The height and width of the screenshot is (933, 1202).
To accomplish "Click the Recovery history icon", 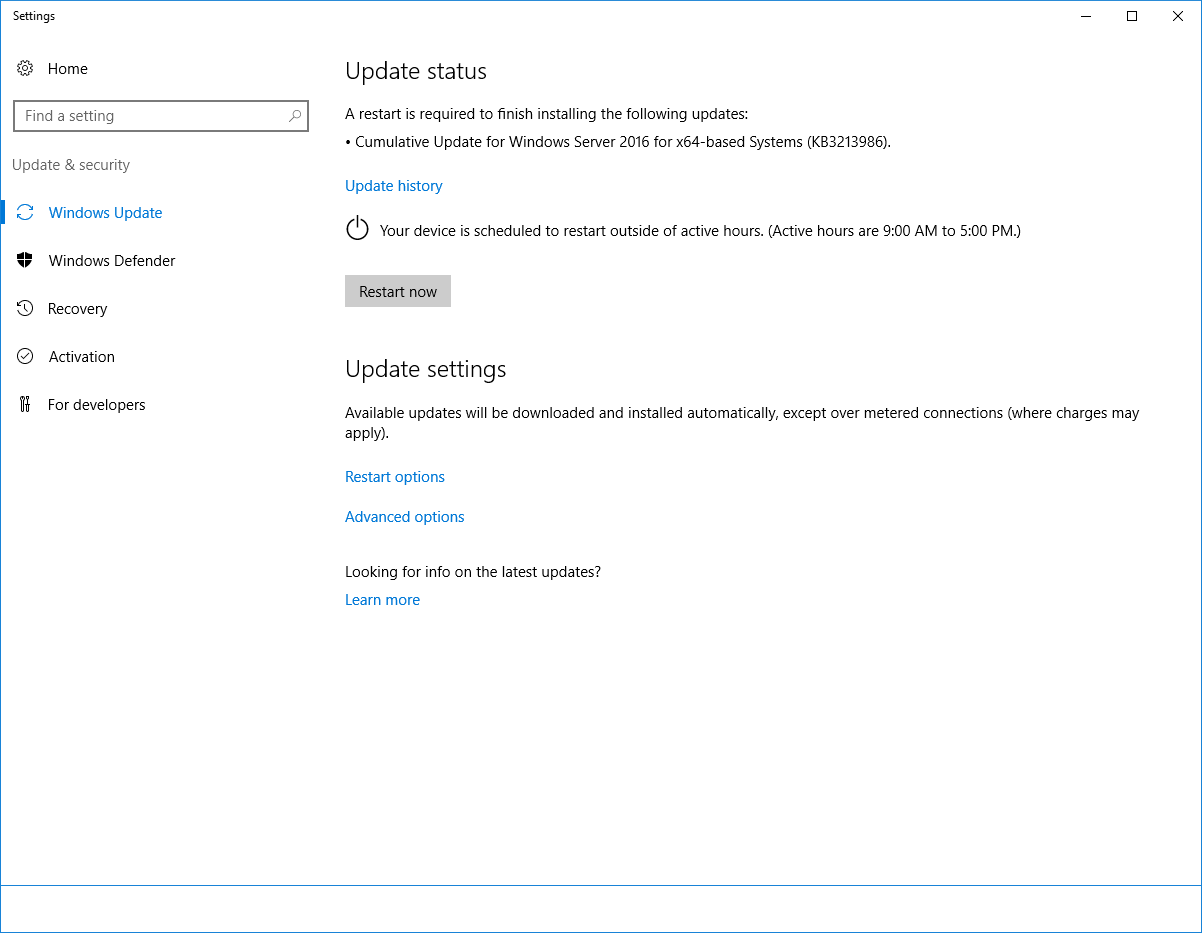I will tap(25, 308).
